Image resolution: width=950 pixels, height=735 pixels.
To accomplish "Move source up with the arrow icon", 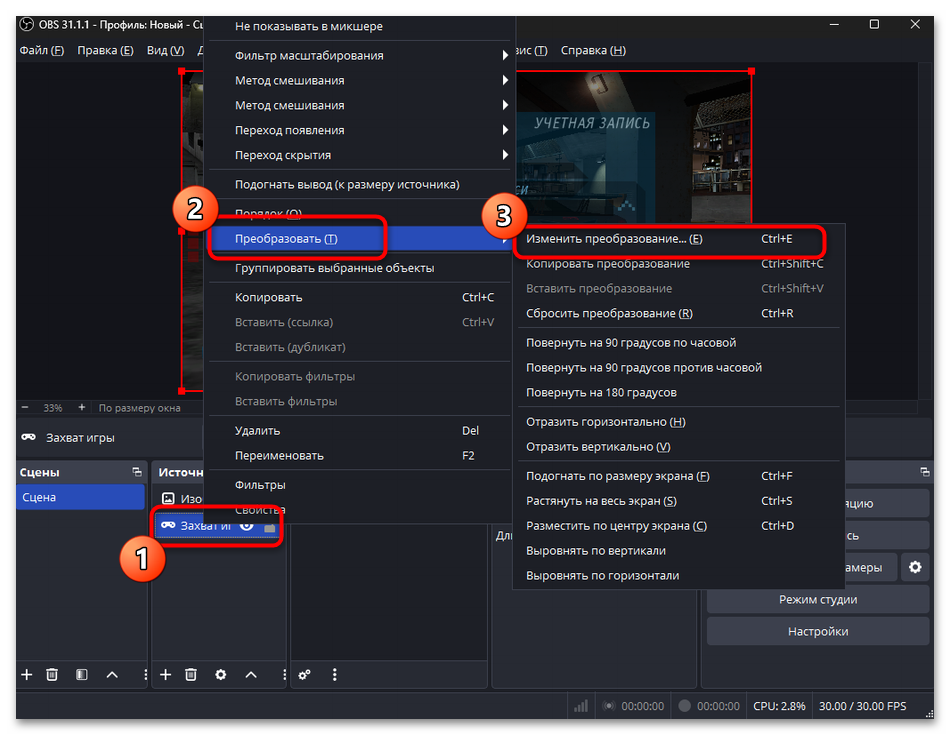I will (x=251, y=674).
